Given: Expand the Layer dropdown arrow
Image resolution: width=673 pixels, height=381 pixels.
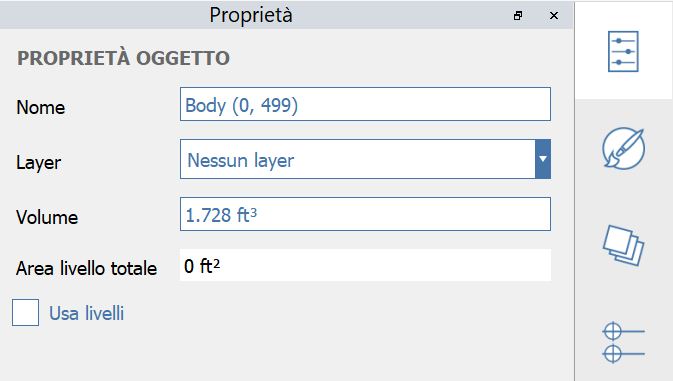Looking at the screenshot, I should (543, 159).
